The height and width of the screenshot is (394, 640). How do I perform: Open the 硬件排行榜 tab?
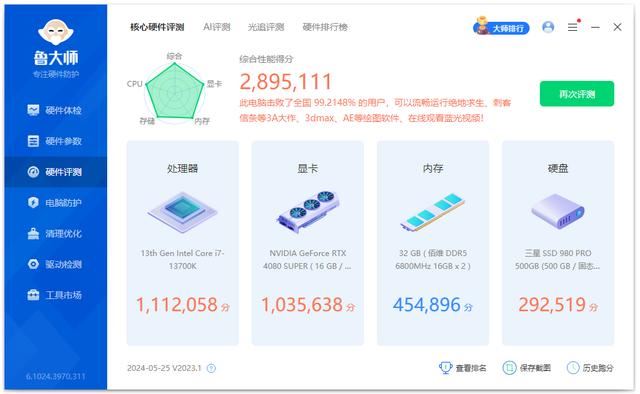pyautogui.click(x=325, y=27)
